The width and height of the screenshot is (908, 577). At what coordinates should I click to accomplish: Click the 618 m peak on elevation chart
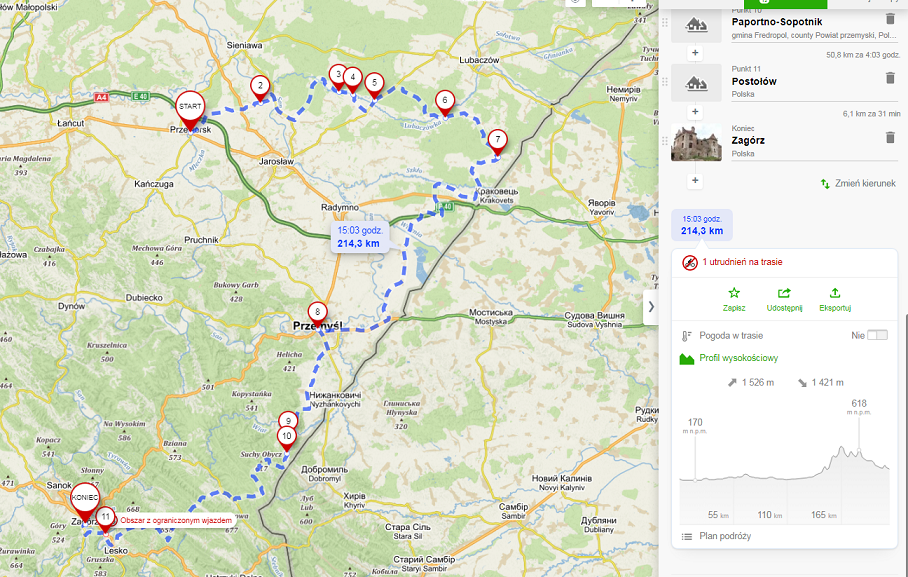859,420
